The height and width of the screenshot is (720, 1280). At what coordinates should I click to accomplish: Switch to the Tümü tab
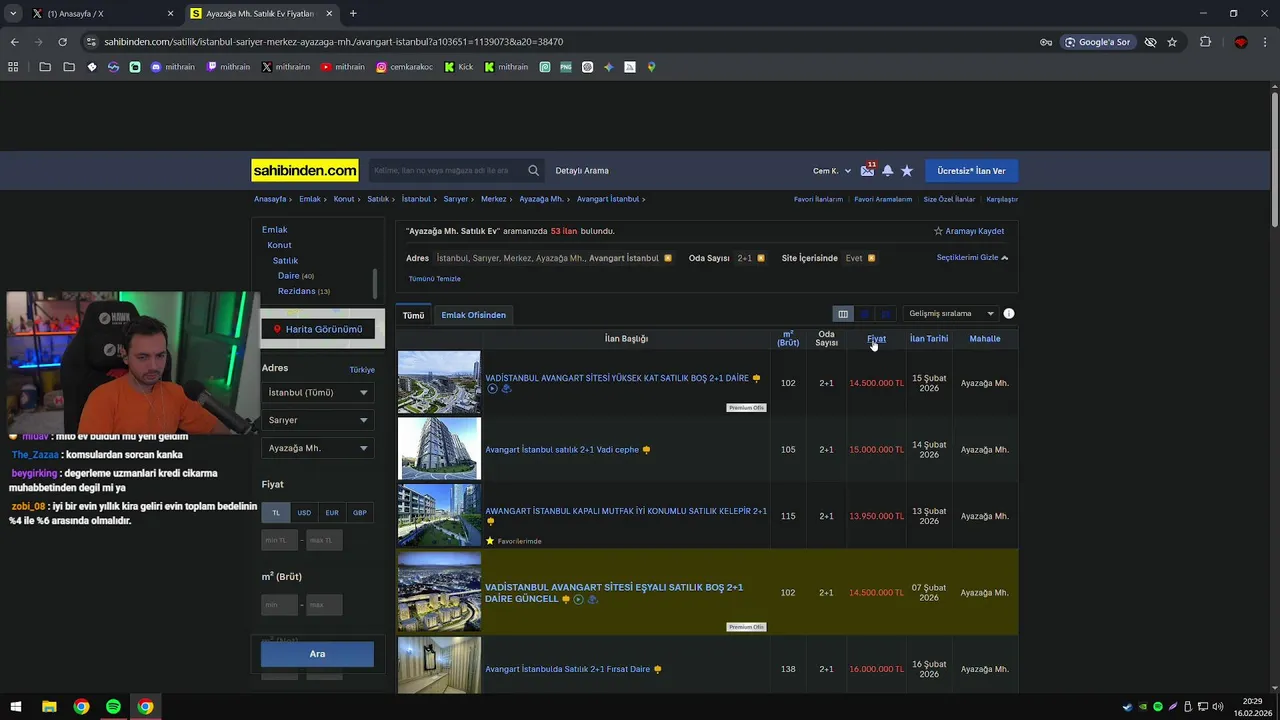coord(413,315)
